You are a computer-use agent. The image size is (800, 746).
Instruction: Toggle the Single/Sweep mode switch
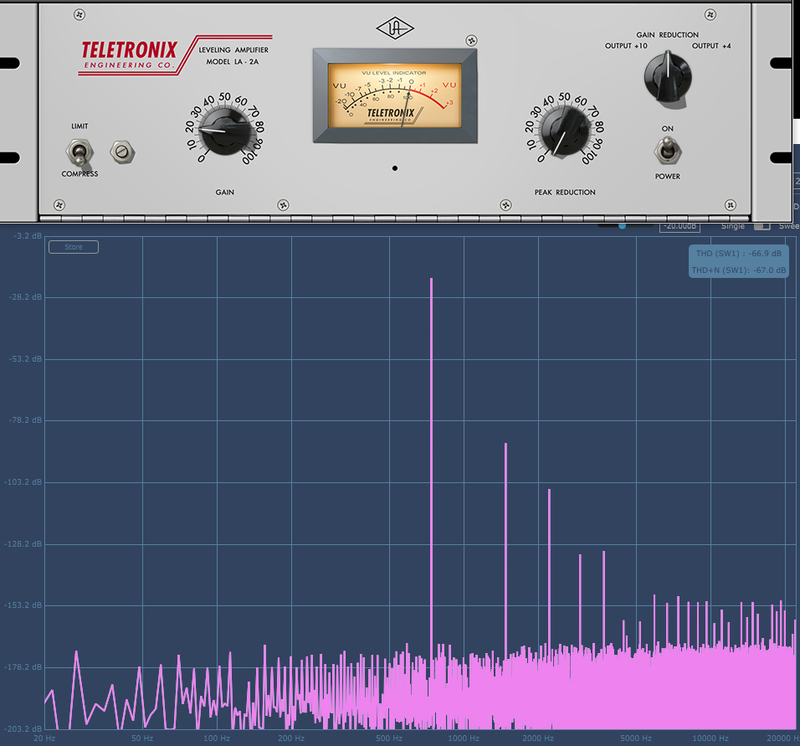pos(762,226)
